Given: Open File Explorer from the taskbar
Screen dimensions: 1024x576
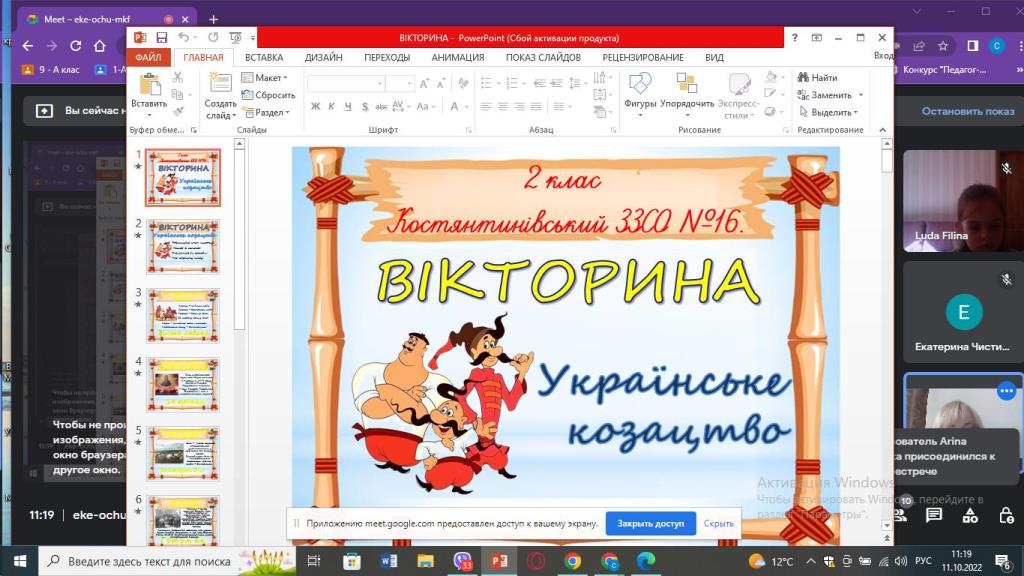Looking at the screenshot, I should [x=425, y=561].
